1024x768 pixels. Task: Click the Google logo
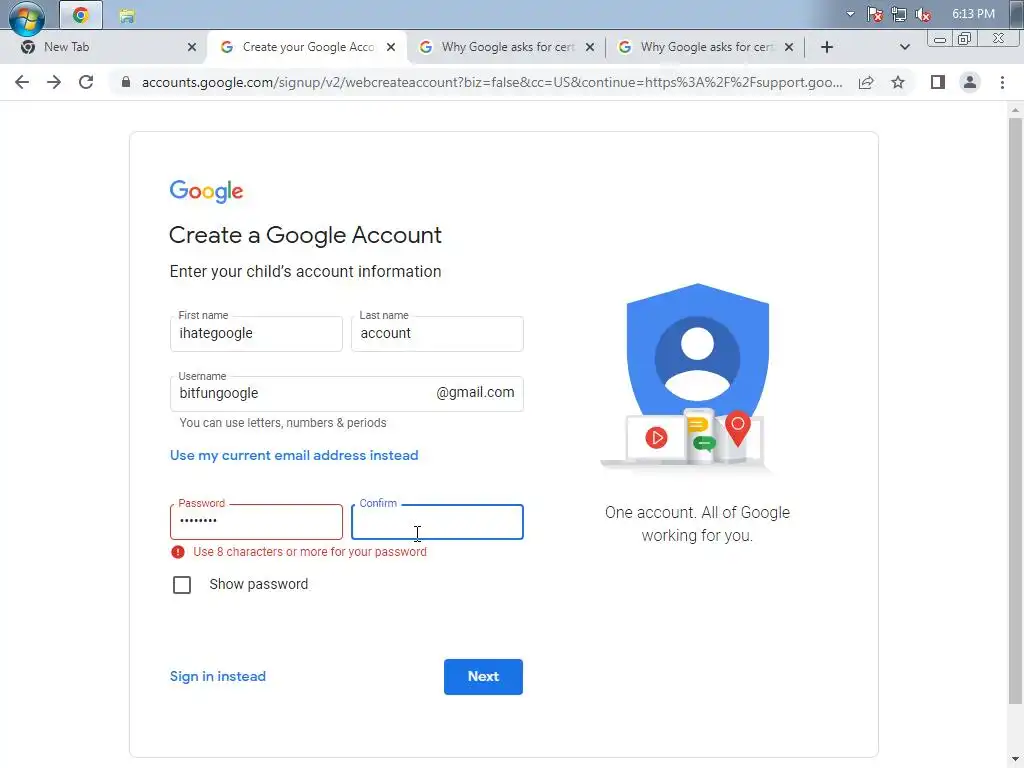(x=206, y=191)
